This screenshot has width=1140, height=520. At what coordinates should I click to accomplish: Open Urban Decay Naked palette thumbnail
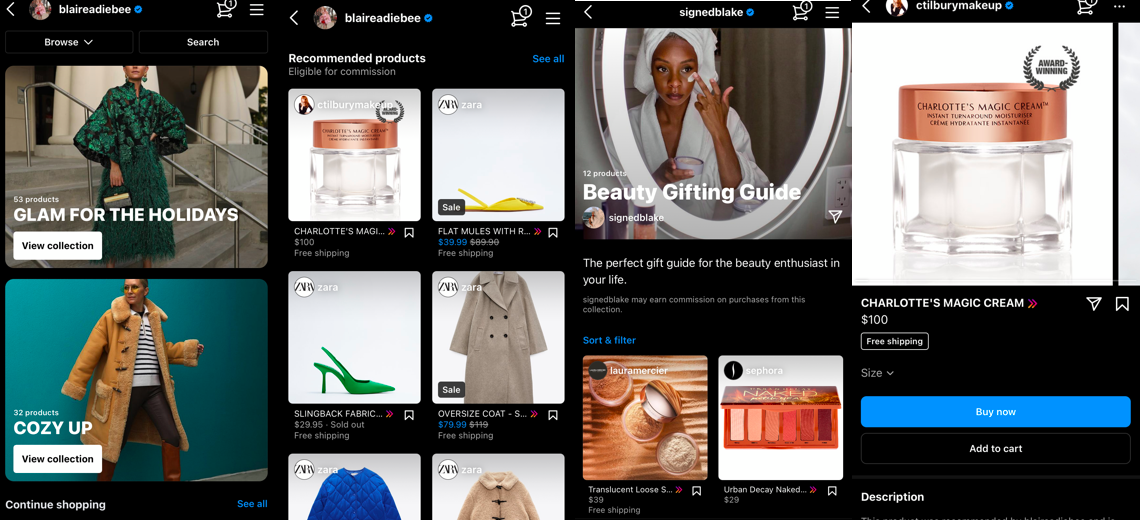[781, 417]
